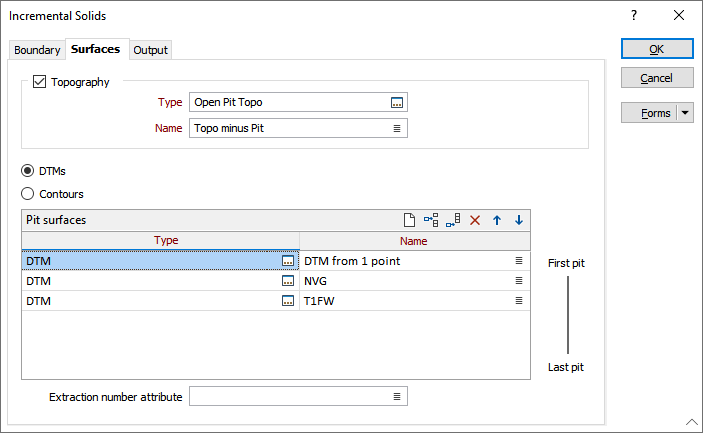Click the T1FW name cell
This screenshot has height=433, width=703.
[405, 301]
